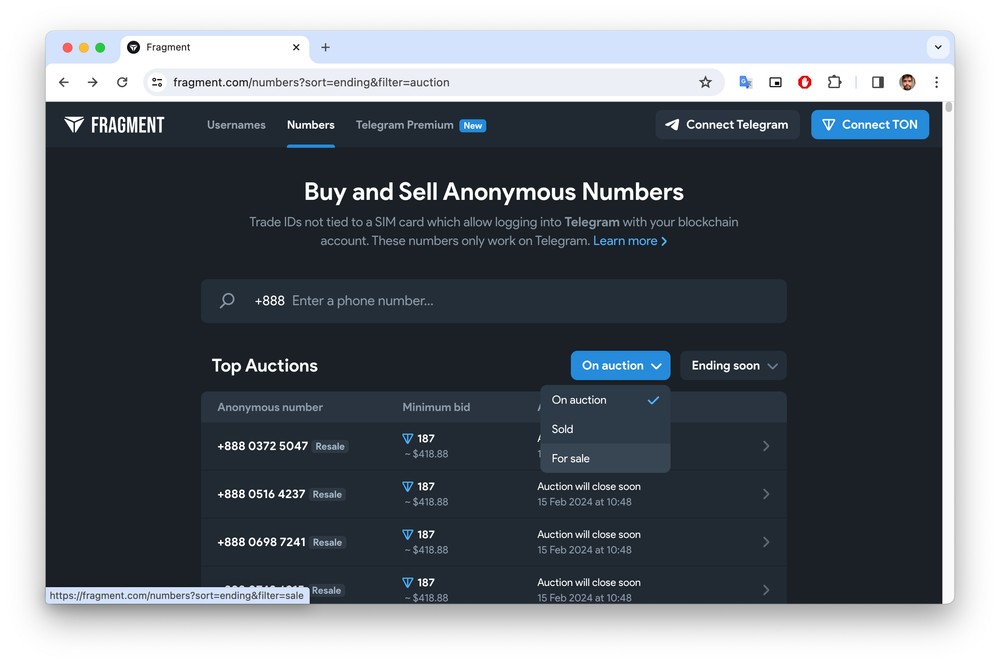Click Resale badge on +888 0516 4237
The width and height of the screenshot is (1000, 664).
(x=327, y=494)
